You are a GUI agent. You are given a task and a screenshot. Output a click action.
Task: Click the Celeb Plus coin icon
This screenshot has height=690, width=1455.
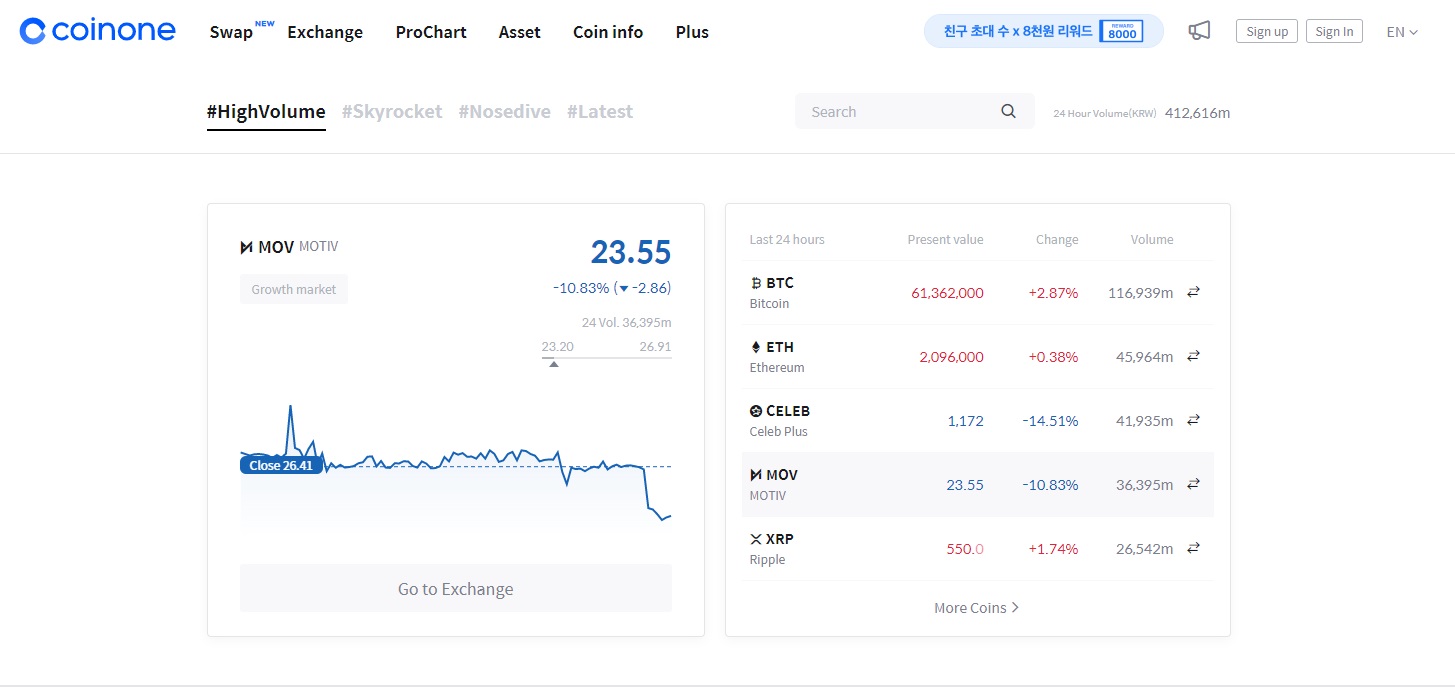pyautogui.click(x=756, y=411)
